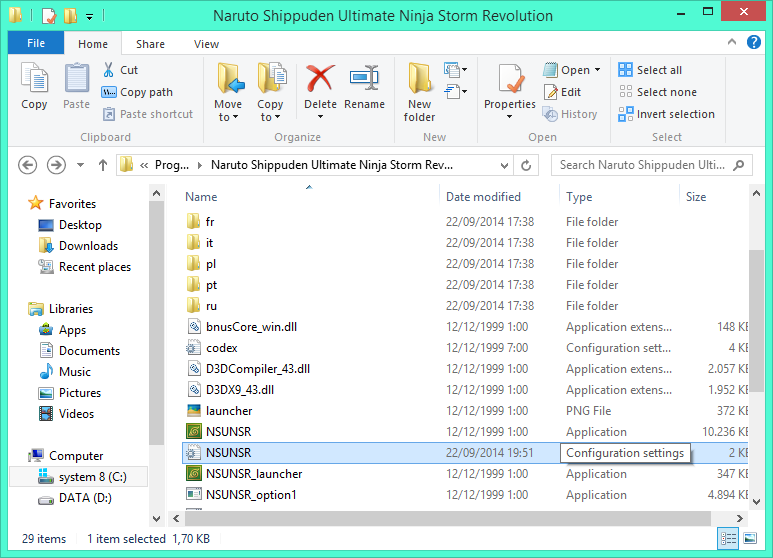Click the red Delete X icon
Viewport: 773px width, 558px height.
pyautogui.click(x=320, y=78)
